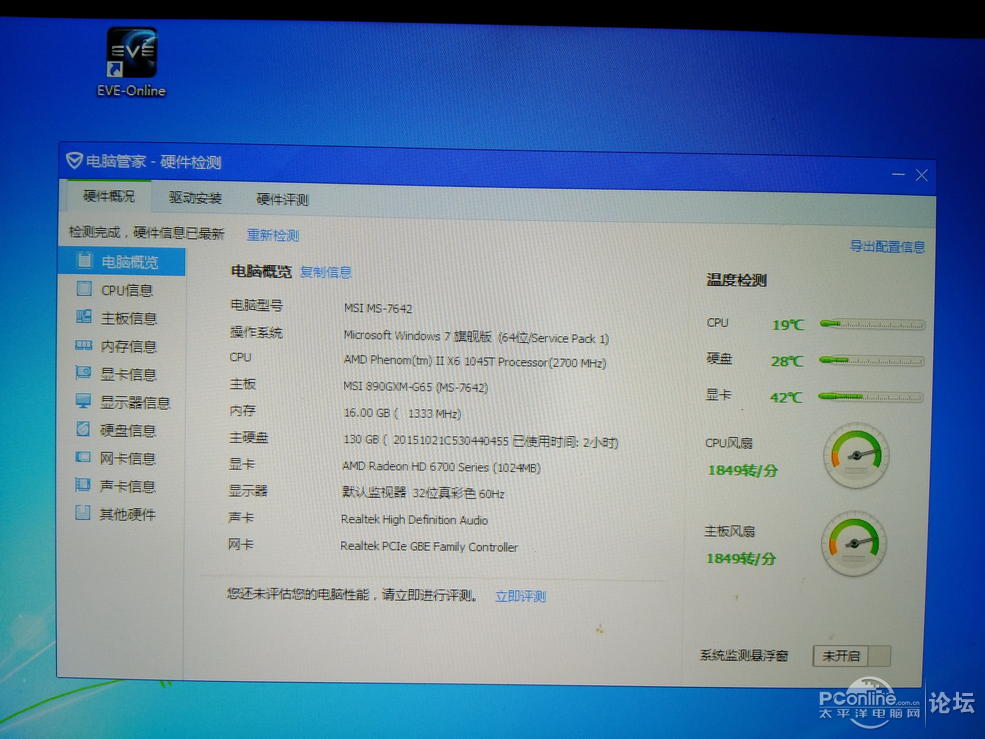Open 显卡信息 label in sidebar

point(129,375)
